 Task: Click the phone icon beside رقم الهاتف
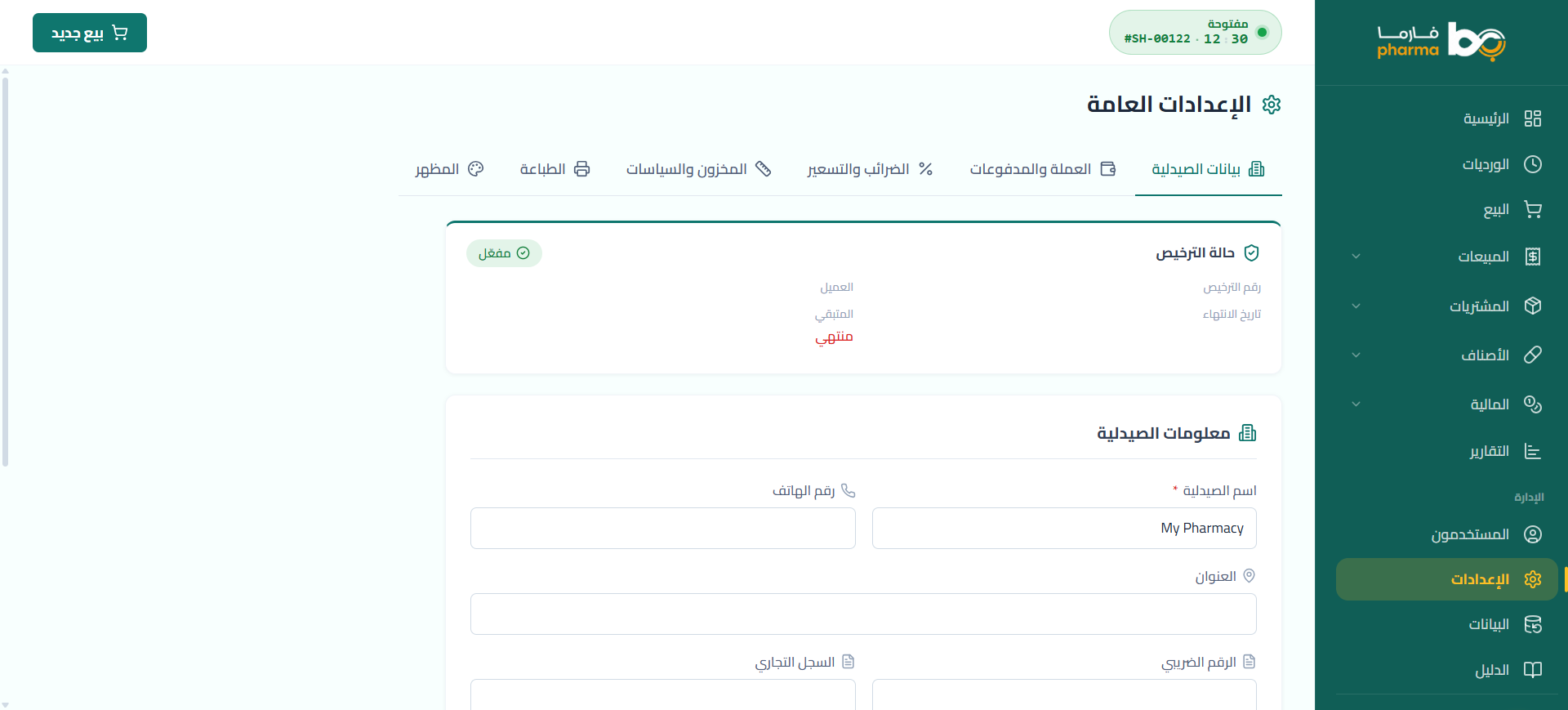(x=848, y=490)
